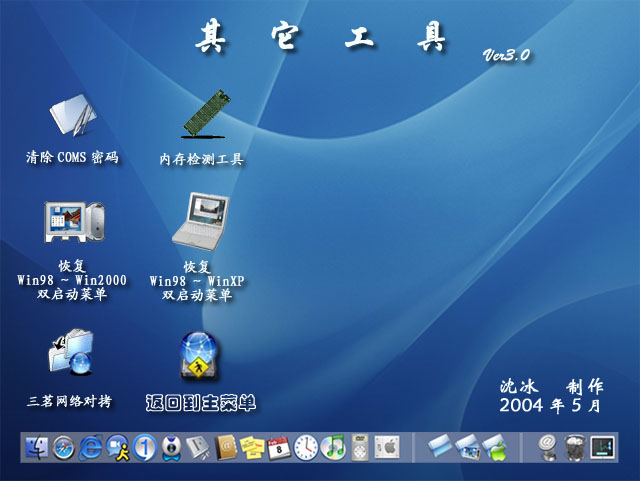Viewport: 640px width, 481px height.
Task: Open Stickies yellow notes in dock
Action: (252, 448)
